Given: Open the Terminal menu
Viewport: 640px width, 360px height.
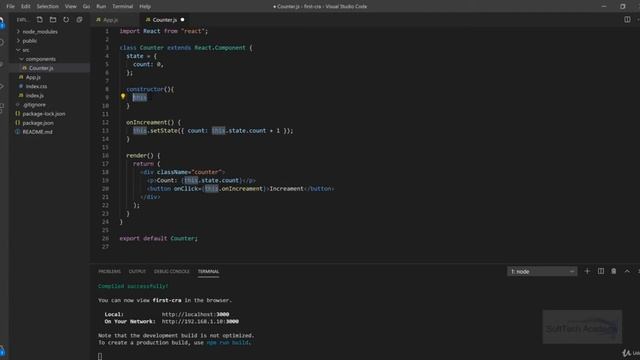Looking at the screenshot, I should coord(122,7).
